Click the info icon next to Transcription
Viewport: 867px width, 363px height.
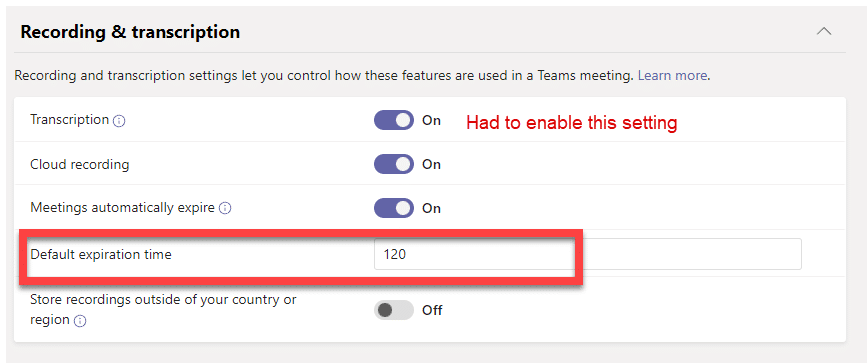[x=119, y=121]
